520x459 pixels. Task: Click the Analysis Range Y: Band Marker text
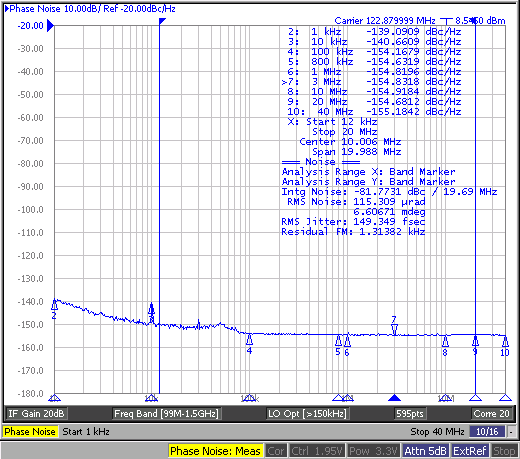pyautogui.click(x=368, y=182)
